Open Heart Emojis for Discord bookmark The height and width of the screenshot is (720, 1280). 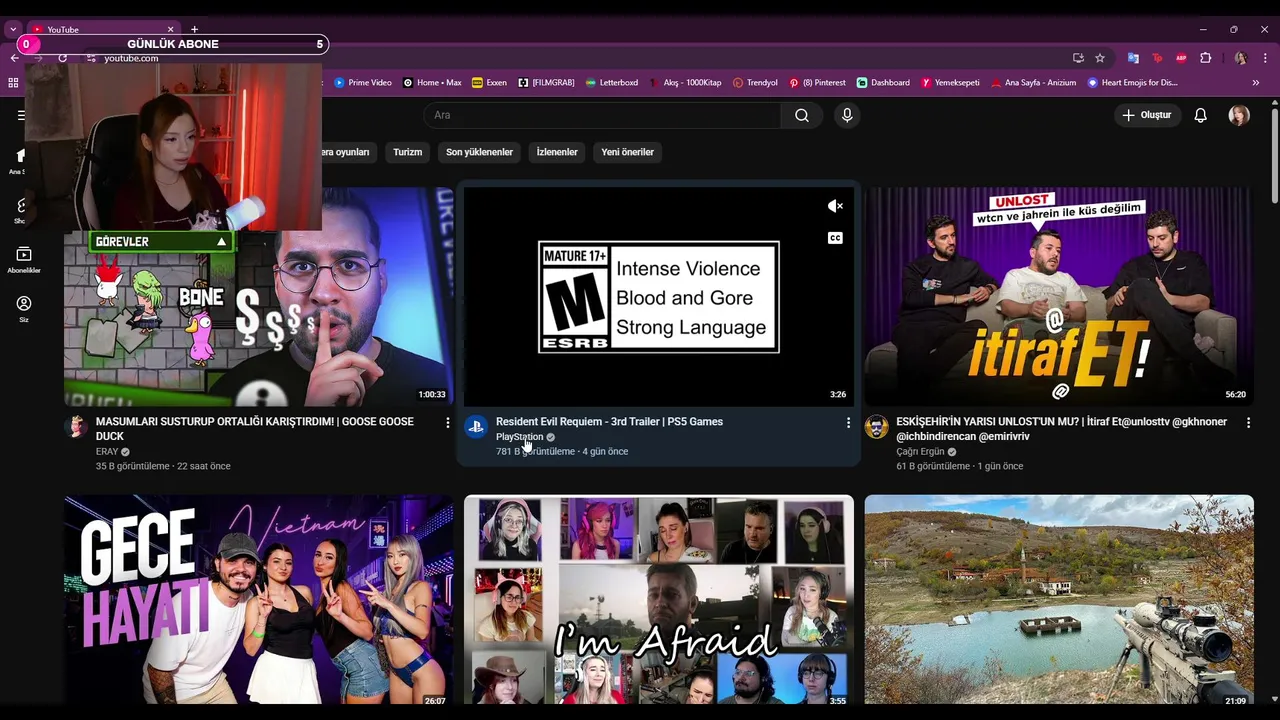(1133, 83)
